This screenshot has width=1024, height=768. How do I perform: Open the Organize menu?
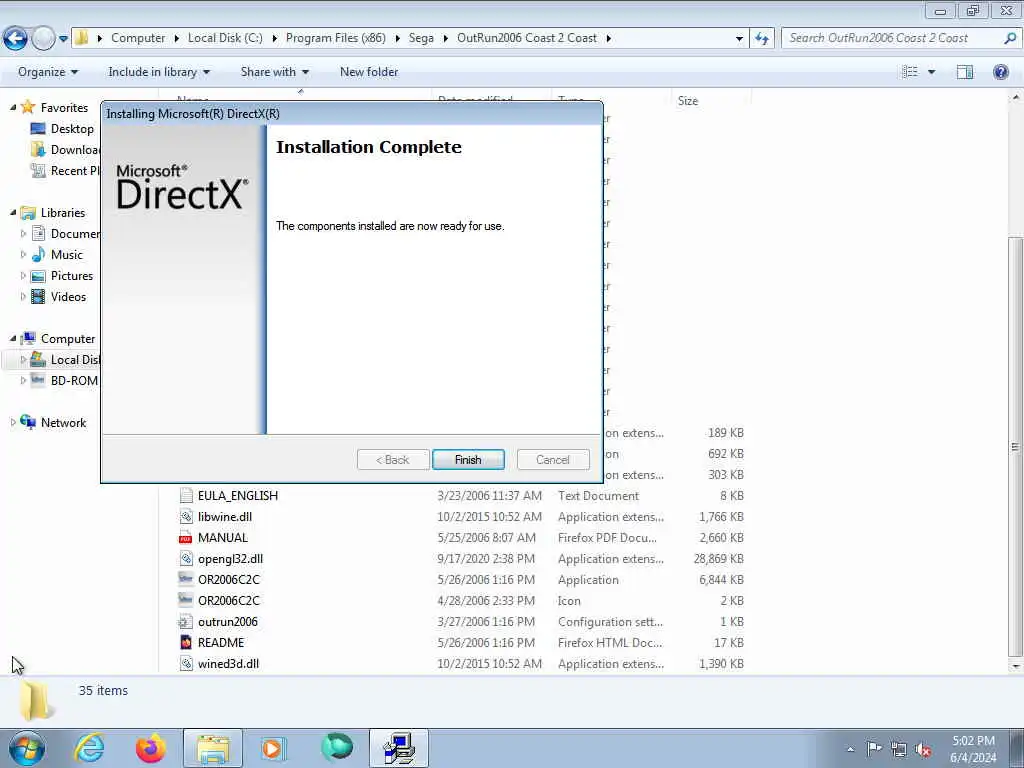(x=48, y=72)
